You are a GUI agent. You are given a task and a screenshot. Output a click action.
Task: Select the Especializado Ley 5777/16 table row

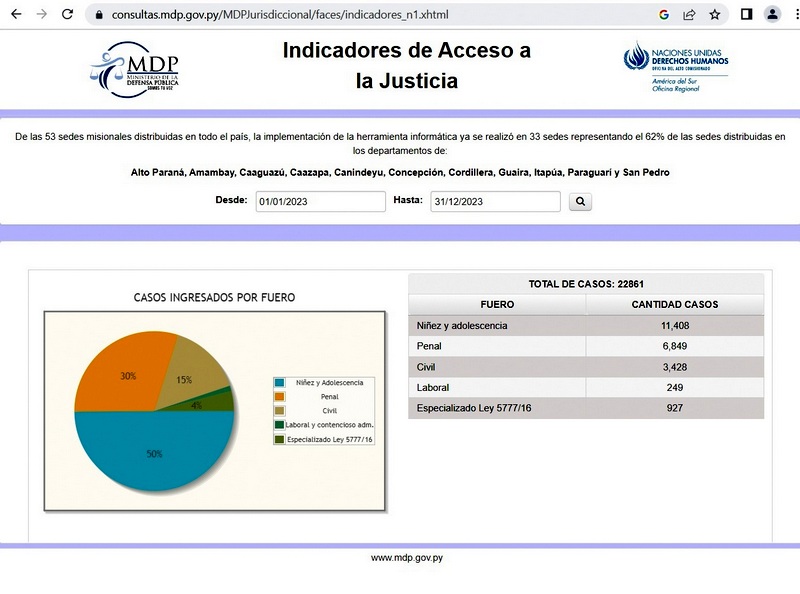pos(586,408)
